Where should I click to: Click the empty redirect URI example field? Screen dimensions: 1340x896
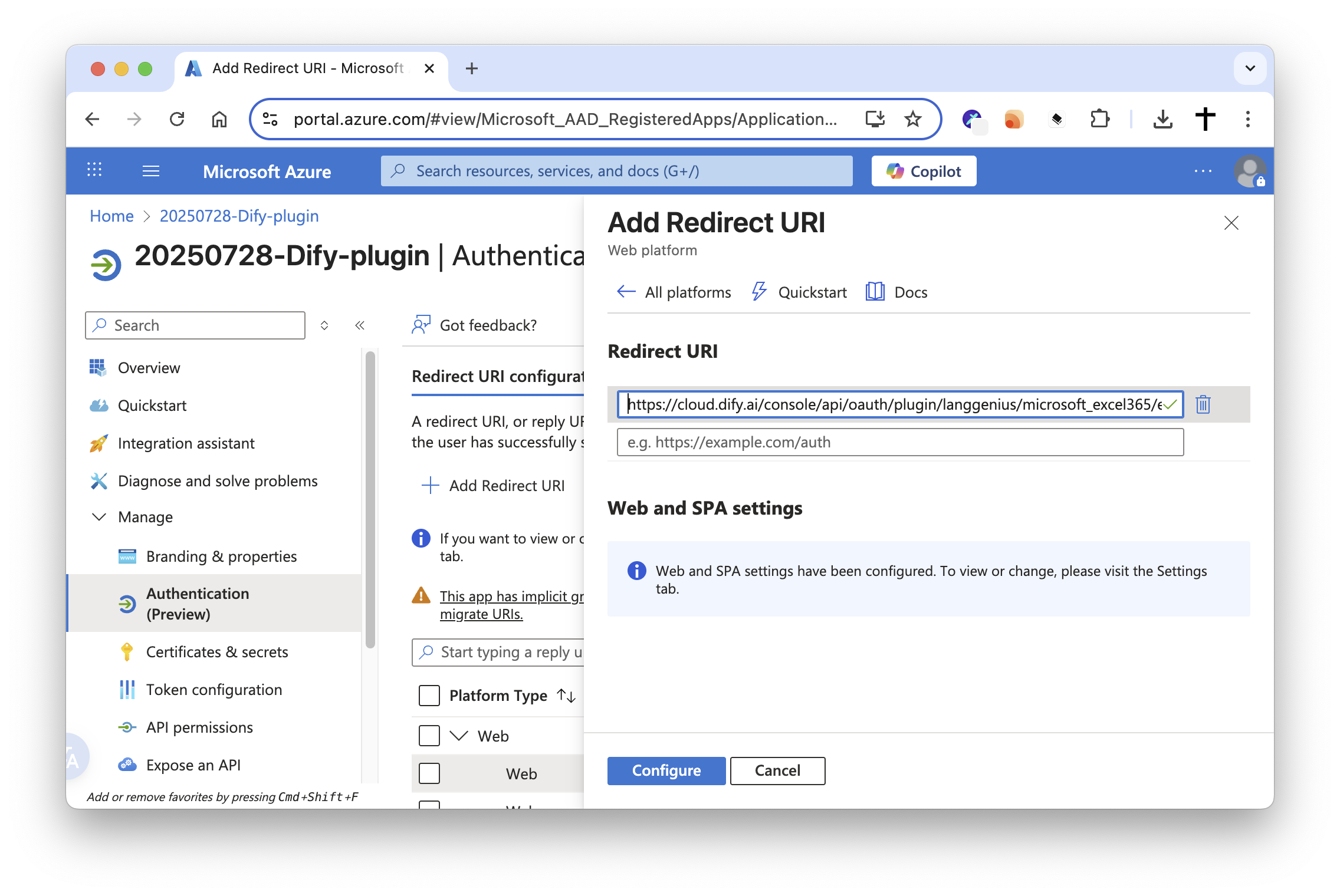[x=899, y=442]
